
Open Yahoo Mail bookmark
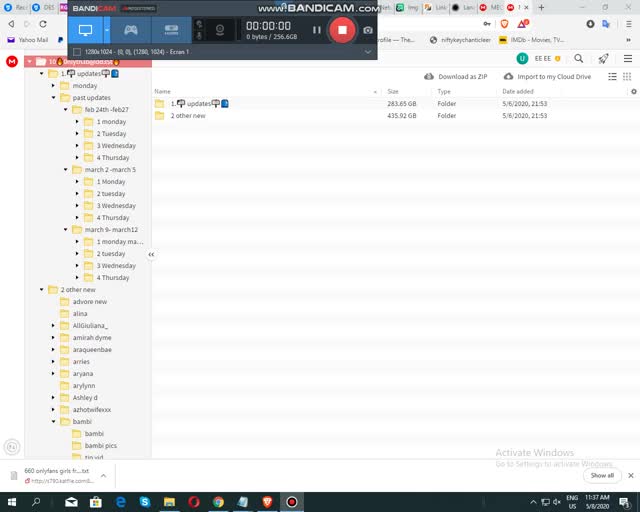(28, 40)
